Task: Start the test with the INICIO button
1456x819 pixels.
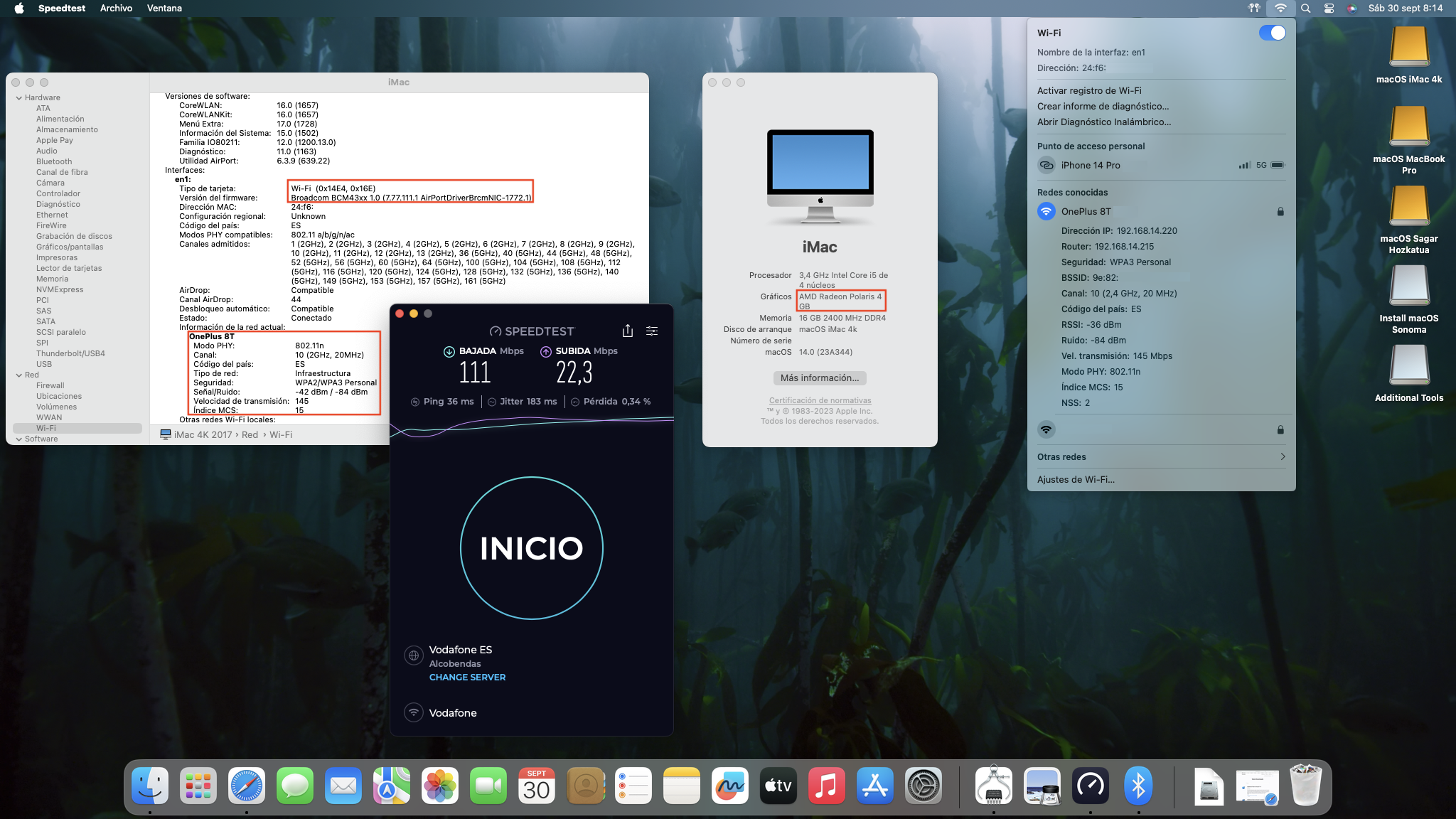Action: (532, 548)
